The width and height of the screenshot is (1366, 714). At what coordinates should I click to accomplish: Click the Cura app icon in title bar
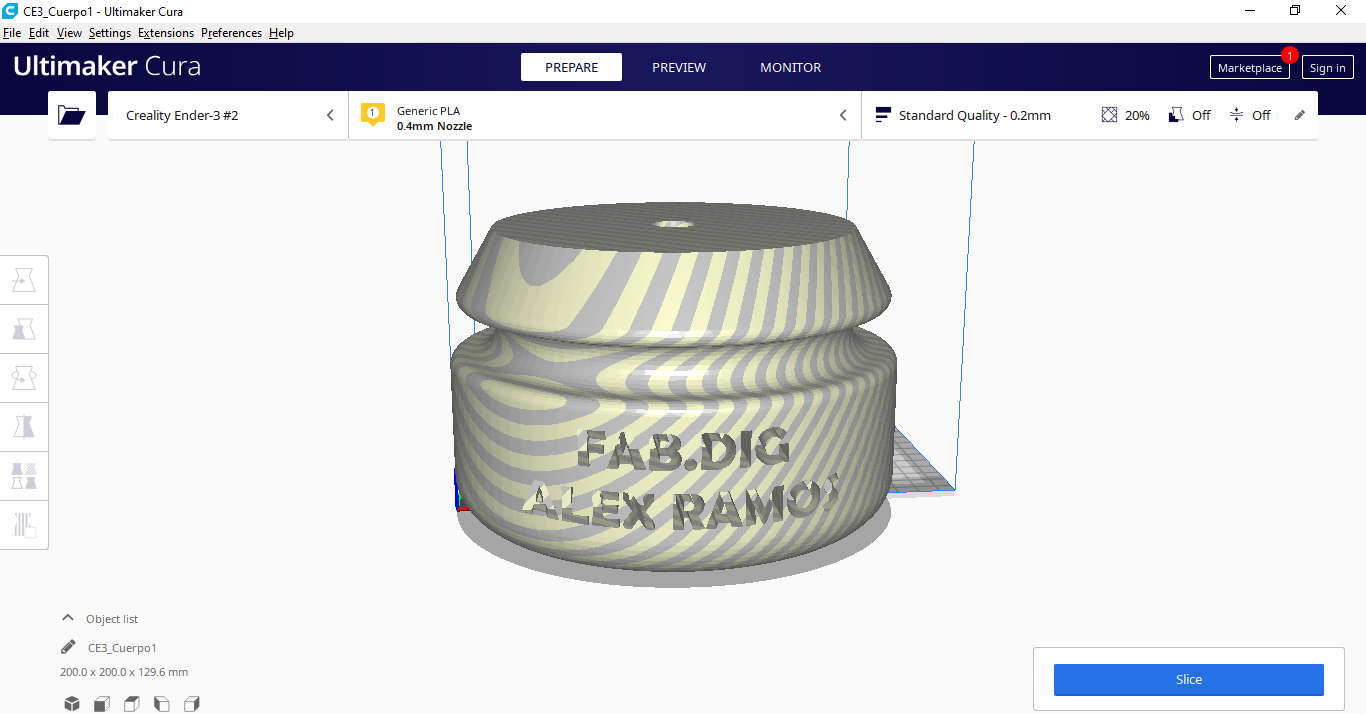[x=10, y=10]
